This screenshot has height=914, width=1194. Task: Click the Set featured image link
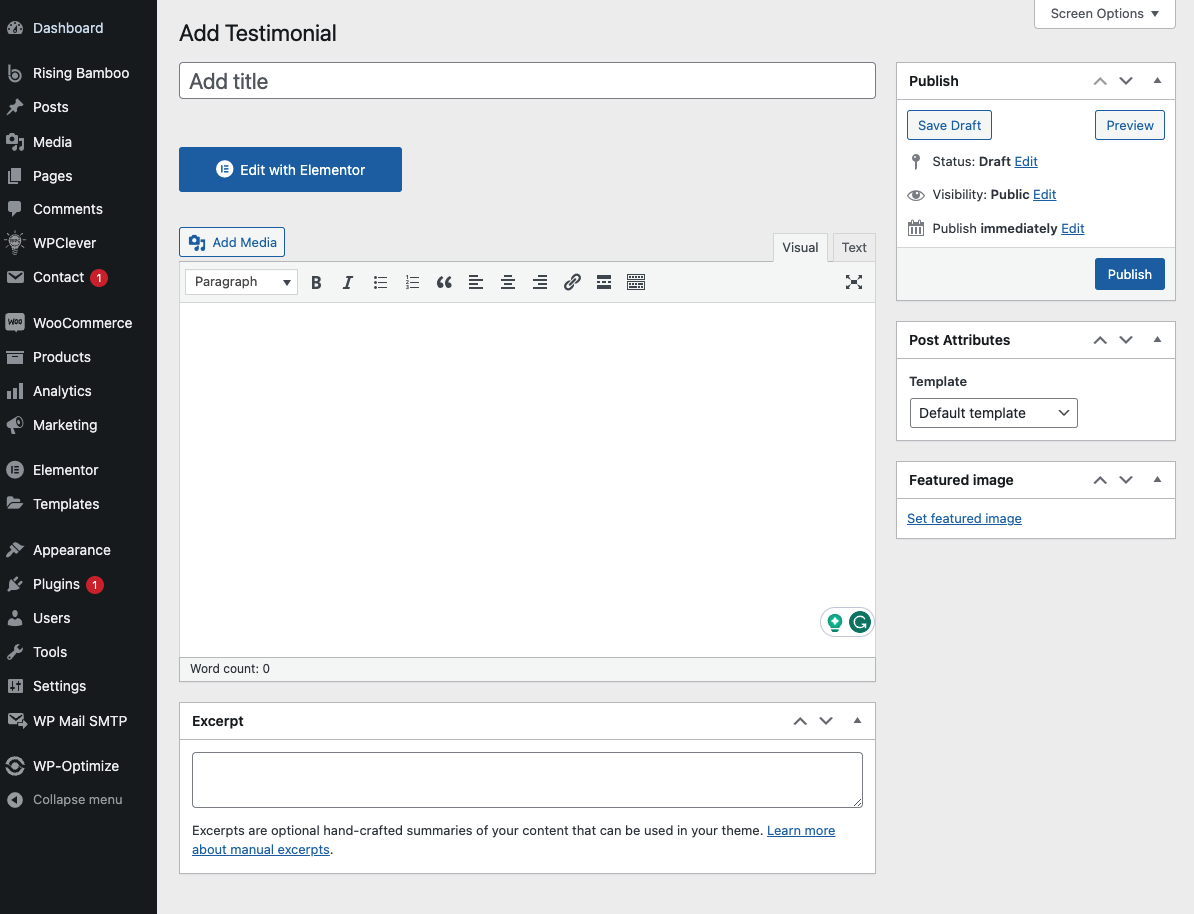click(x=964, y=518)
